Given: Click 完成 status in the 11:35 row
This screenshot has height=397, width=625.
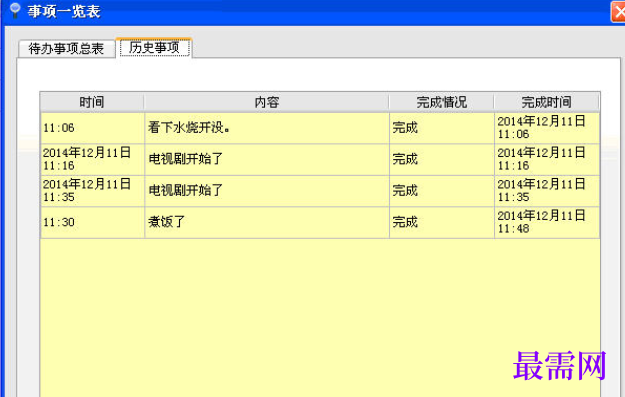Looking at the screenshot, I should click(442, 191).
